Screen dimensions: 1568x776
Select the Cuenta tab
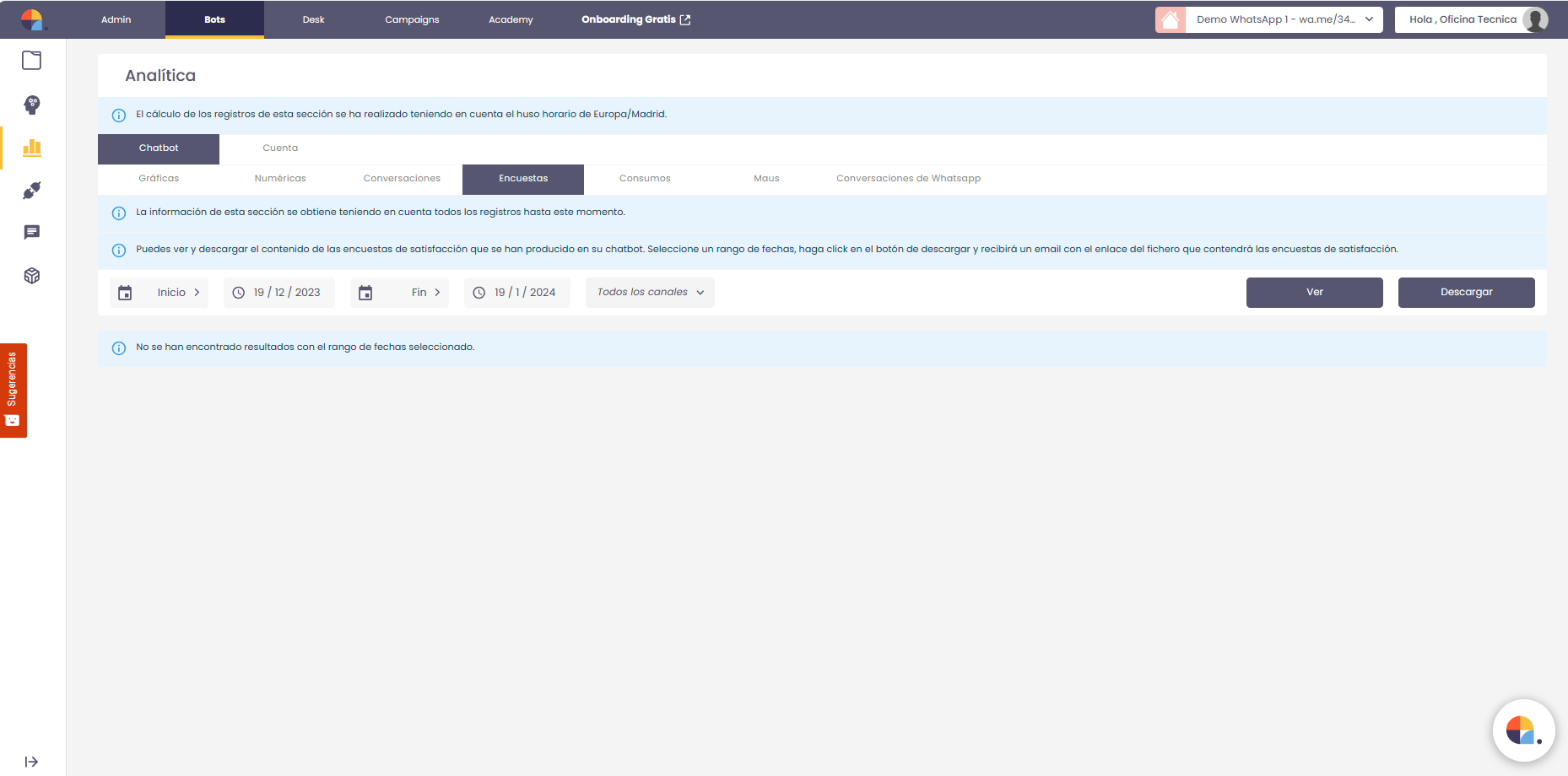click(280, 148)
